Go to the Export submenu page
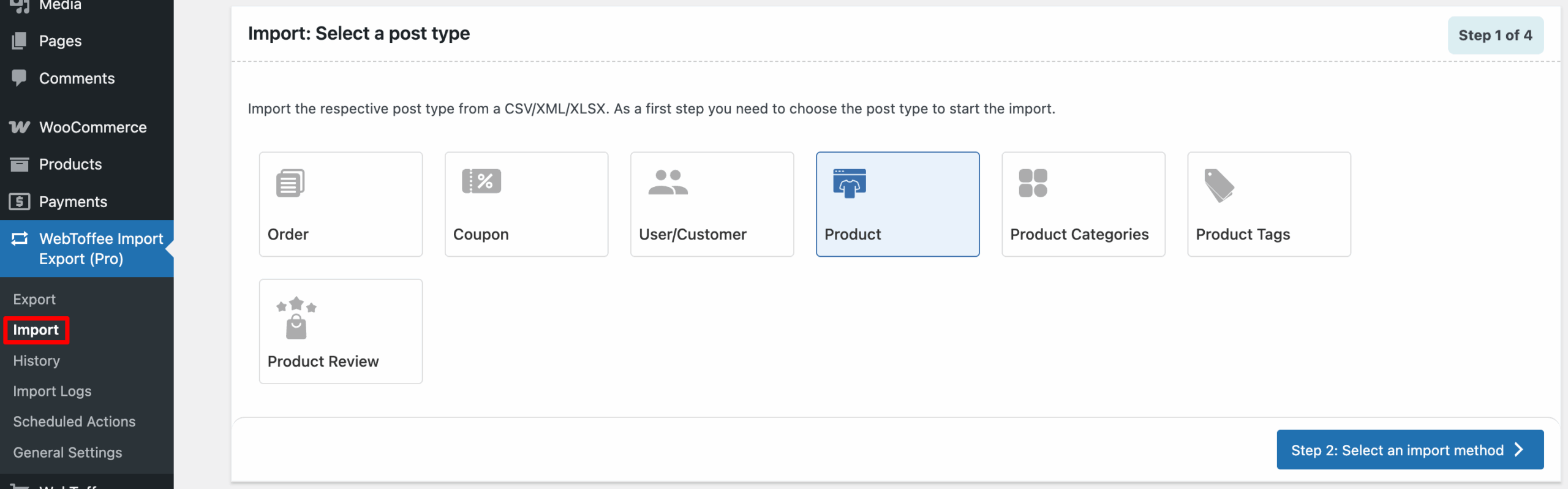The height and width of the screenshot is (489, 1568). point(34,299)
